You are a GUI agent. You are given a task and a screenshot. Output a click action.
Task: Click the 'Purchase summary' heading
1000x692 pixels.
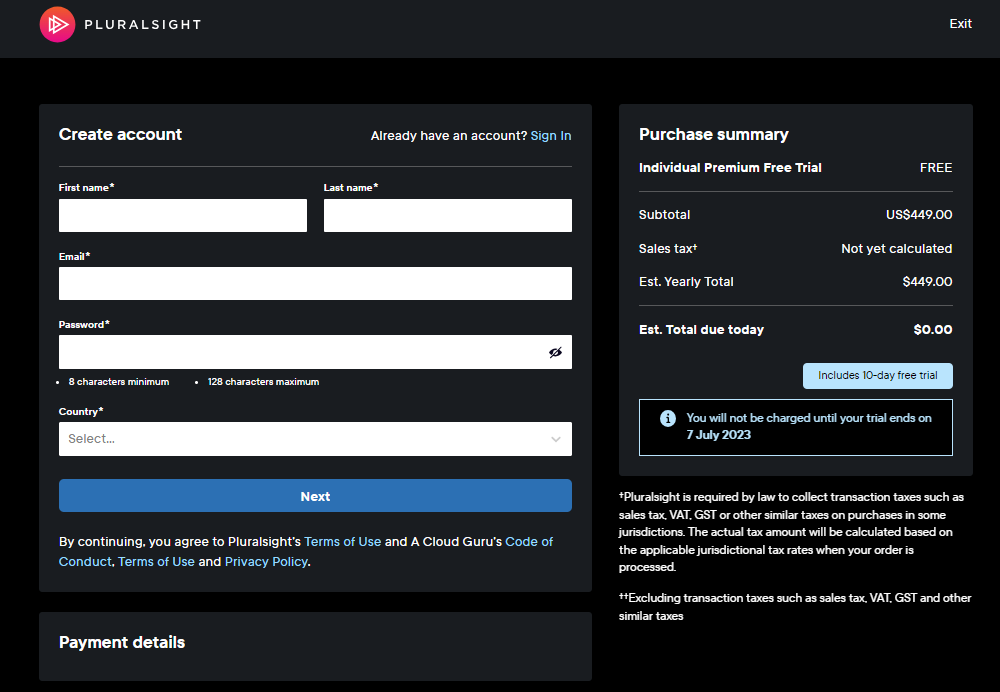click(x=713, y=135)
